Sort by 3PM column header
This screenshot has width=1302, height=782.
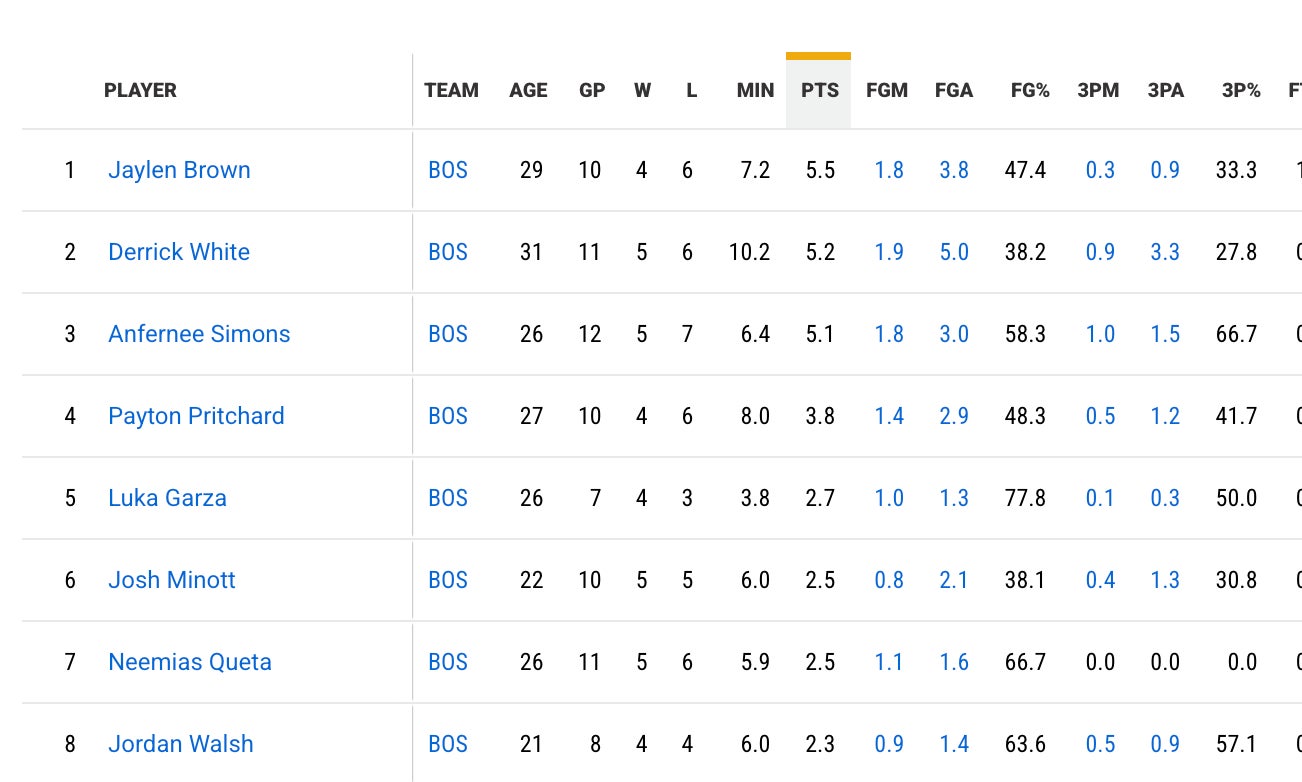coord(1098,90)
